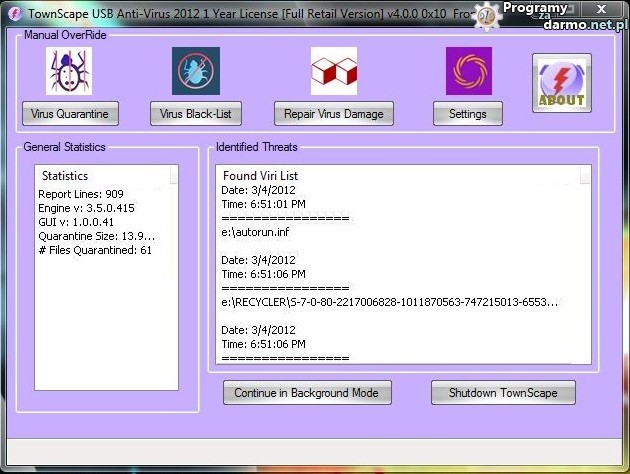Viewport: 630px width, 474px height.
Task: Click the spider Virus Quarantine icon
Action: click(69, 71)
